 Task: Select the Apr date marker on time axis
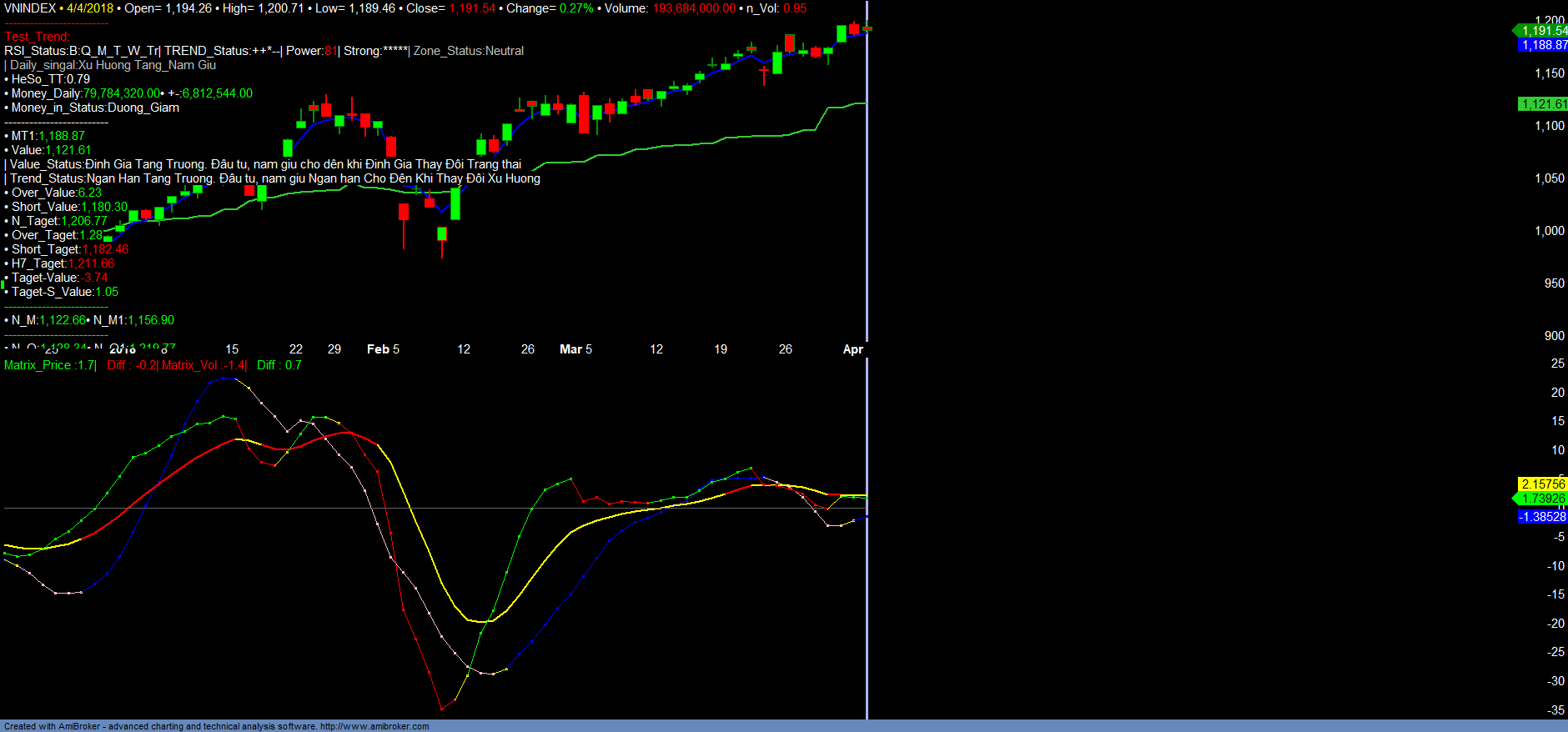point(852,349)
